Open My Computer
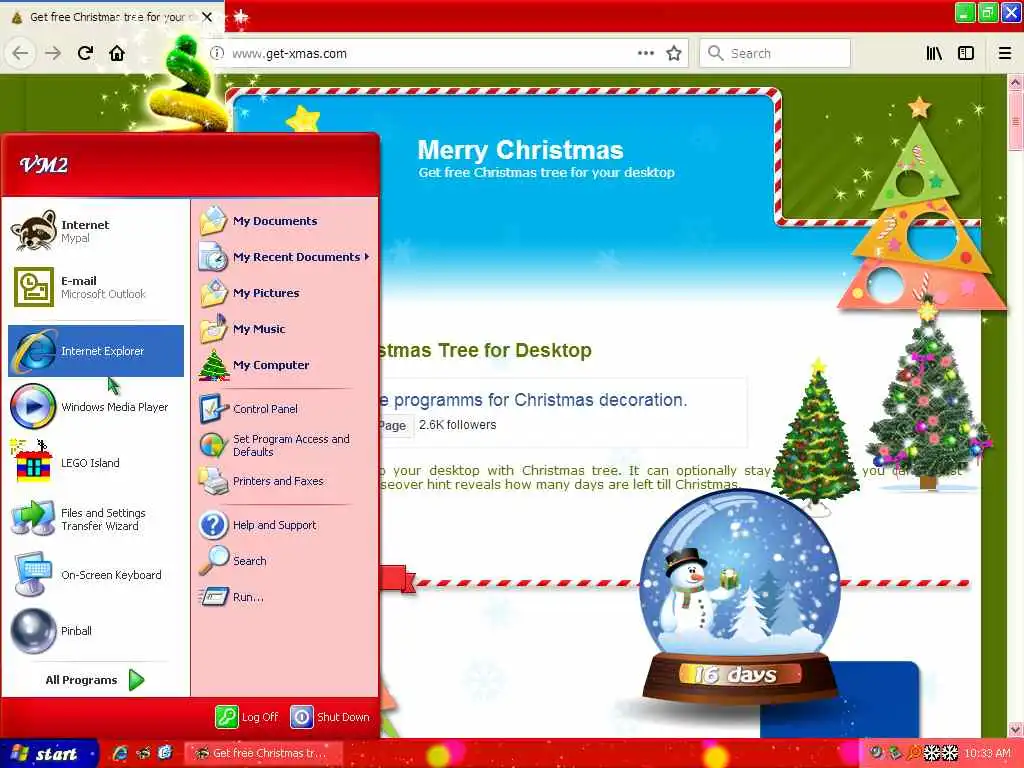The height and width of the screenshot is (768, 1024). [285, 364]
